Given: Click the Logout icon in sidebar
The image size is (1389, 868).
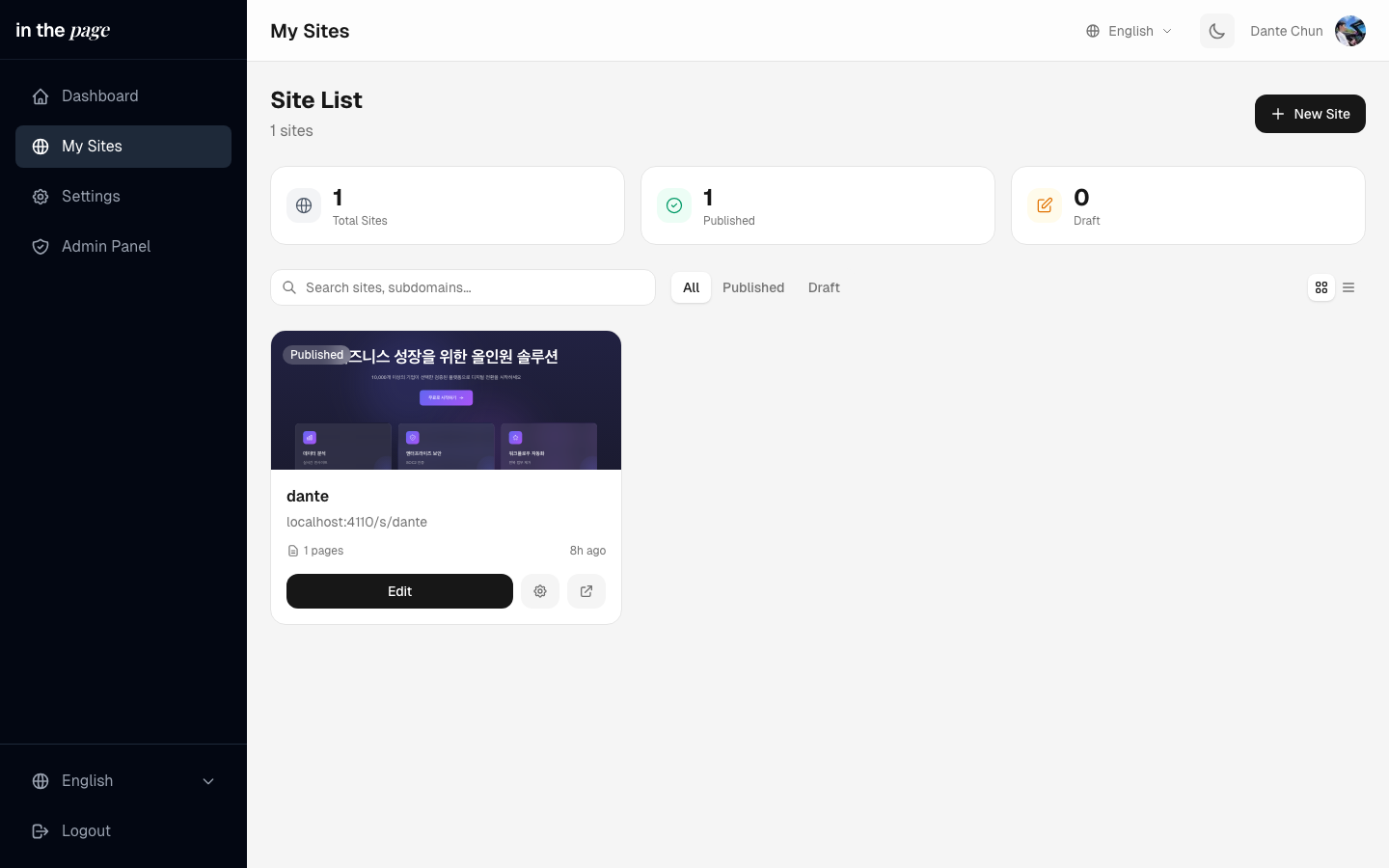Looking at the screenshot, I should (41, 830).
